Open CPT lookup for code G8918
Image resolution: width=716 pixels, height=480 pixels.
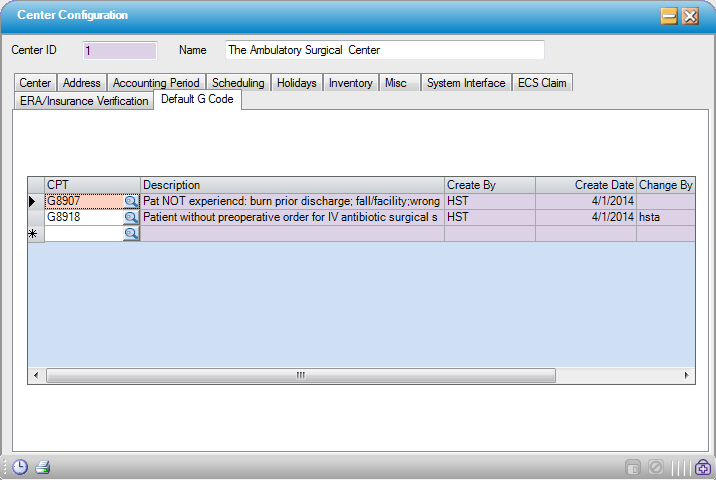(x=131, y=217)
